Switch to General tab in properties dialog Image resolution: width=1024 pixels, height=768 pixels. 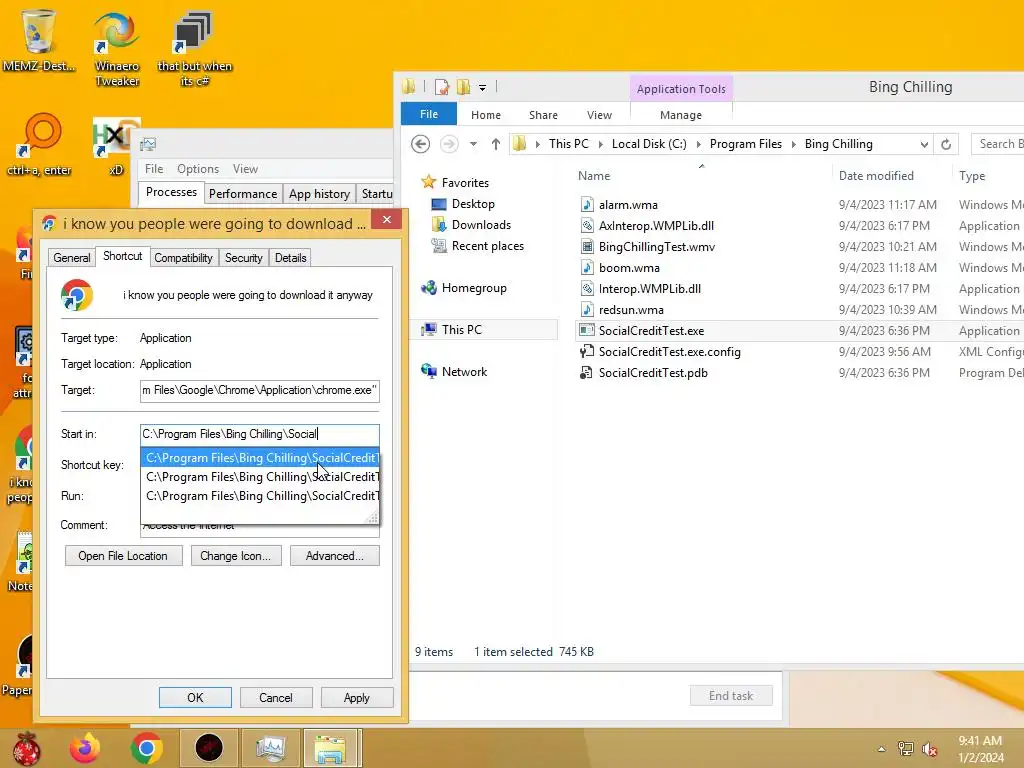tap(72, 258)
